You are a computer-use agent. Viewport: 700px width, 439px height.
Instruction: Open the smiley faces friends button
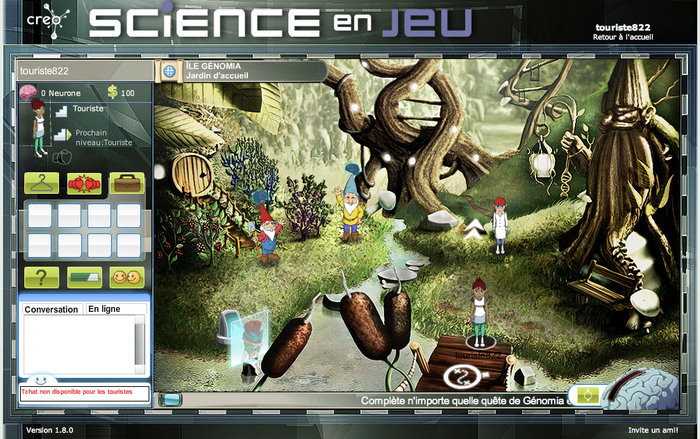pyautogui.click(x=127, y=276)
